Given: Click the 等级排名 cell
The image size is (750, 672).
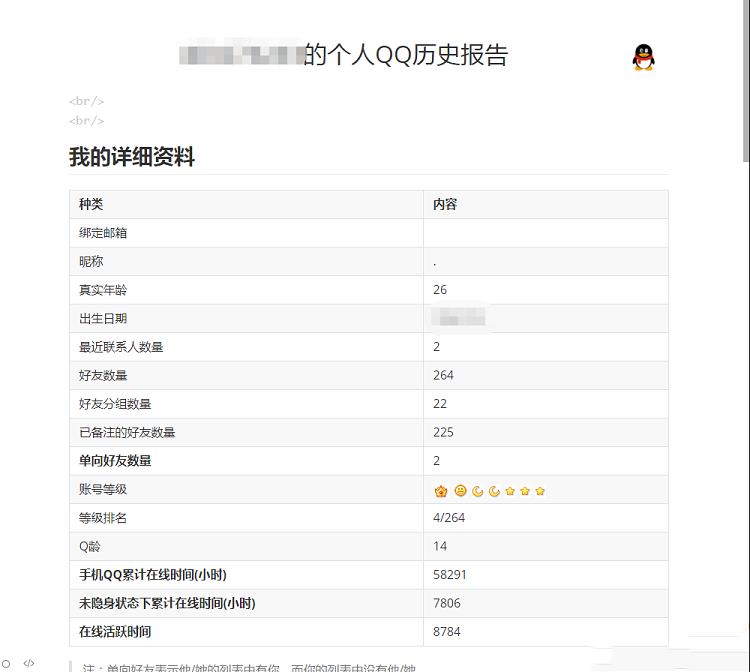Looking at the screenshot, I should 246,518.
